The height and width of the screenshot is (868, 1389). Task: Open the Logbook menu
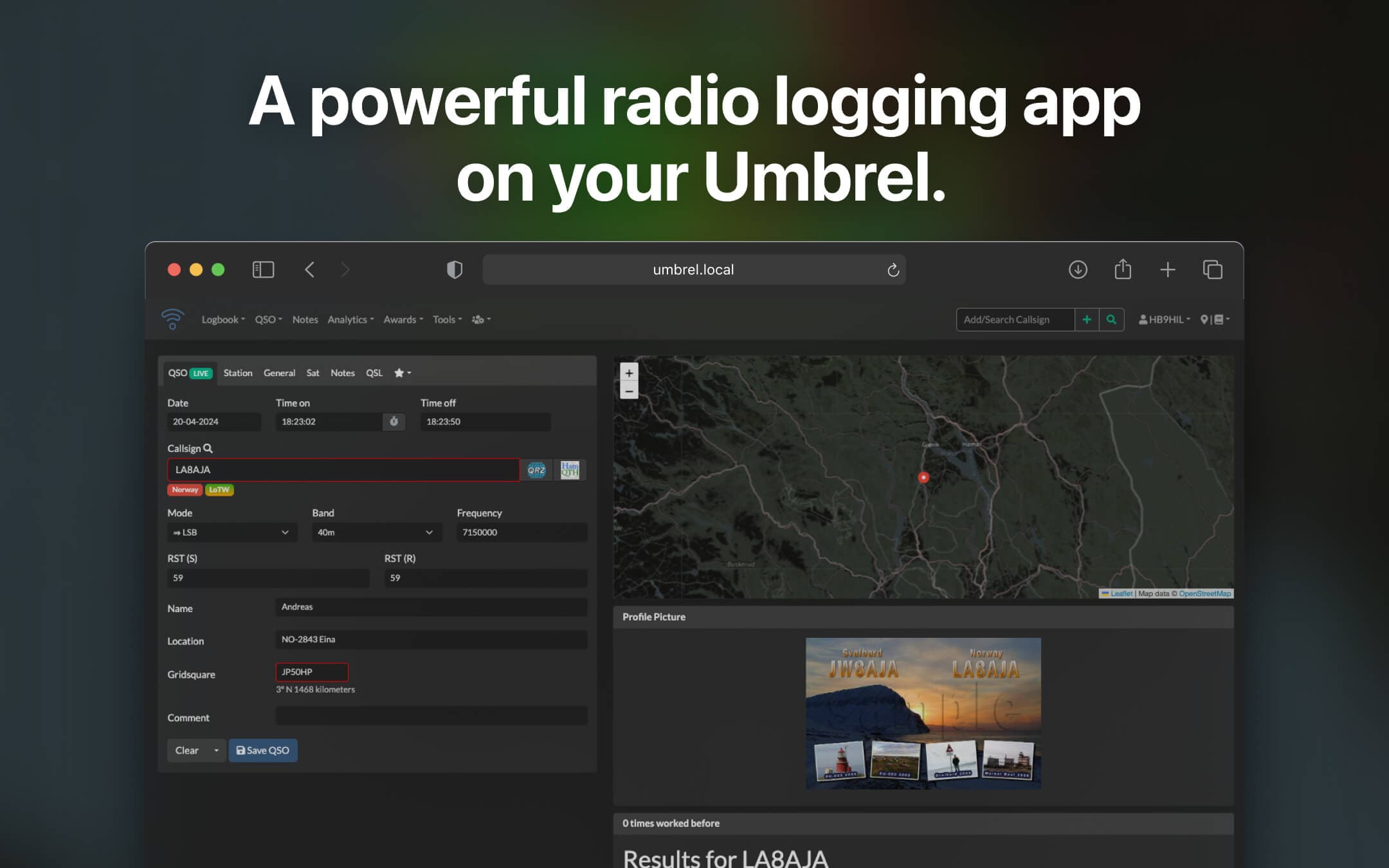[x=222, y=320]
